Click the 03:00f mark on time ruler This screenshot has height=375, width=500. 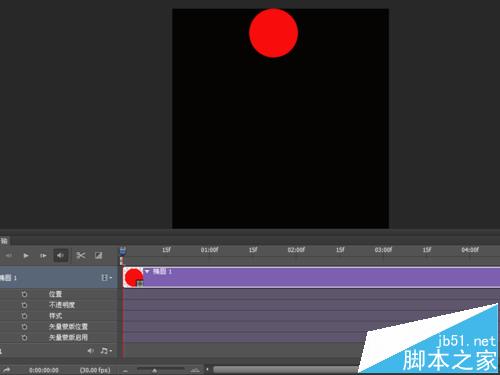point(383,250)
